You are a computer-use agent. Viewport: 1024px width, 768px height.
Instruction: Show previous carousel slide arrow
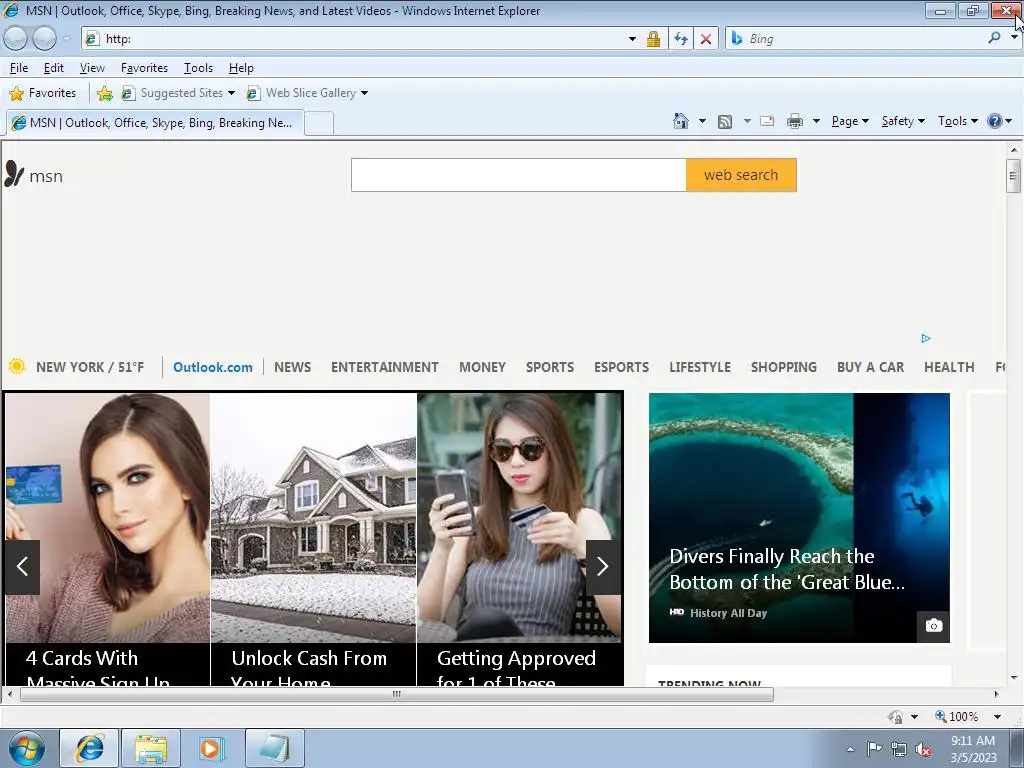(x=22, y=566)
